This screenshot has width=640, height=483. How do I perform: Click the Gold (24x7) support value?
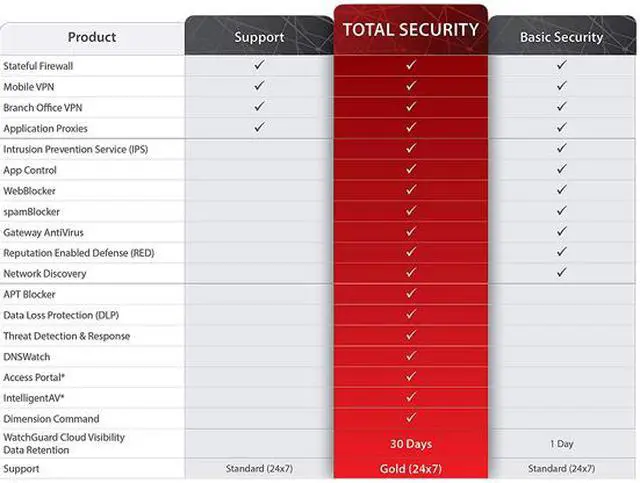pos(410,469)
